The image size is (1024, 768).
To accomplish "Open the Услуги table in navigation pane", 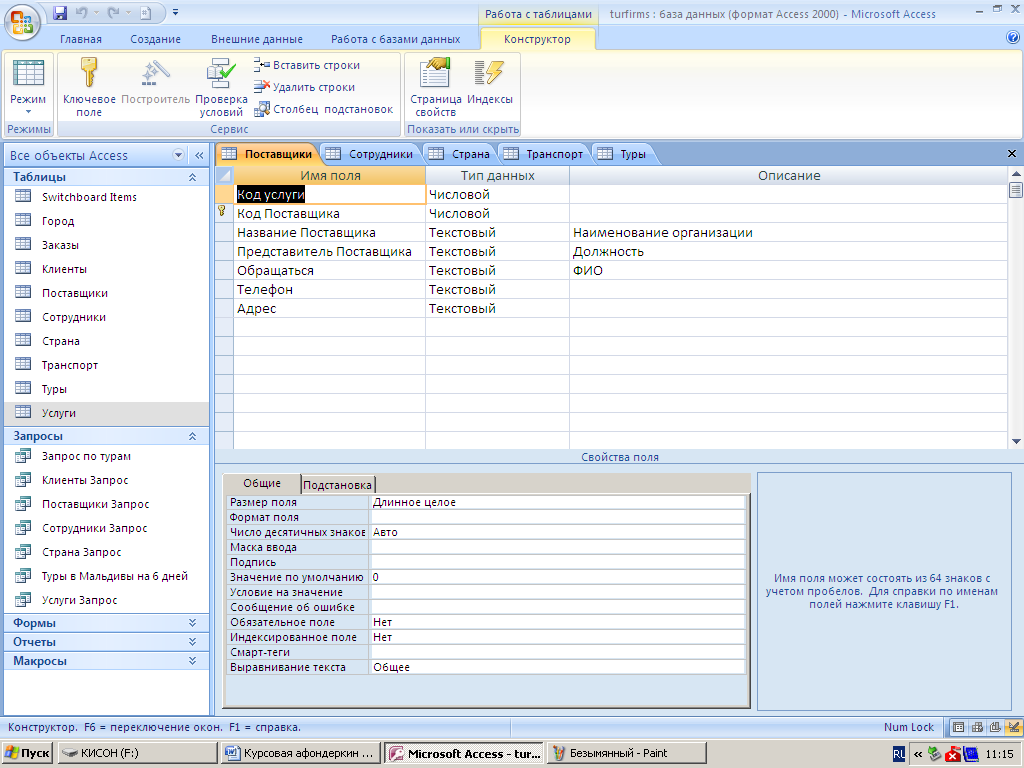I will point(59,413).
